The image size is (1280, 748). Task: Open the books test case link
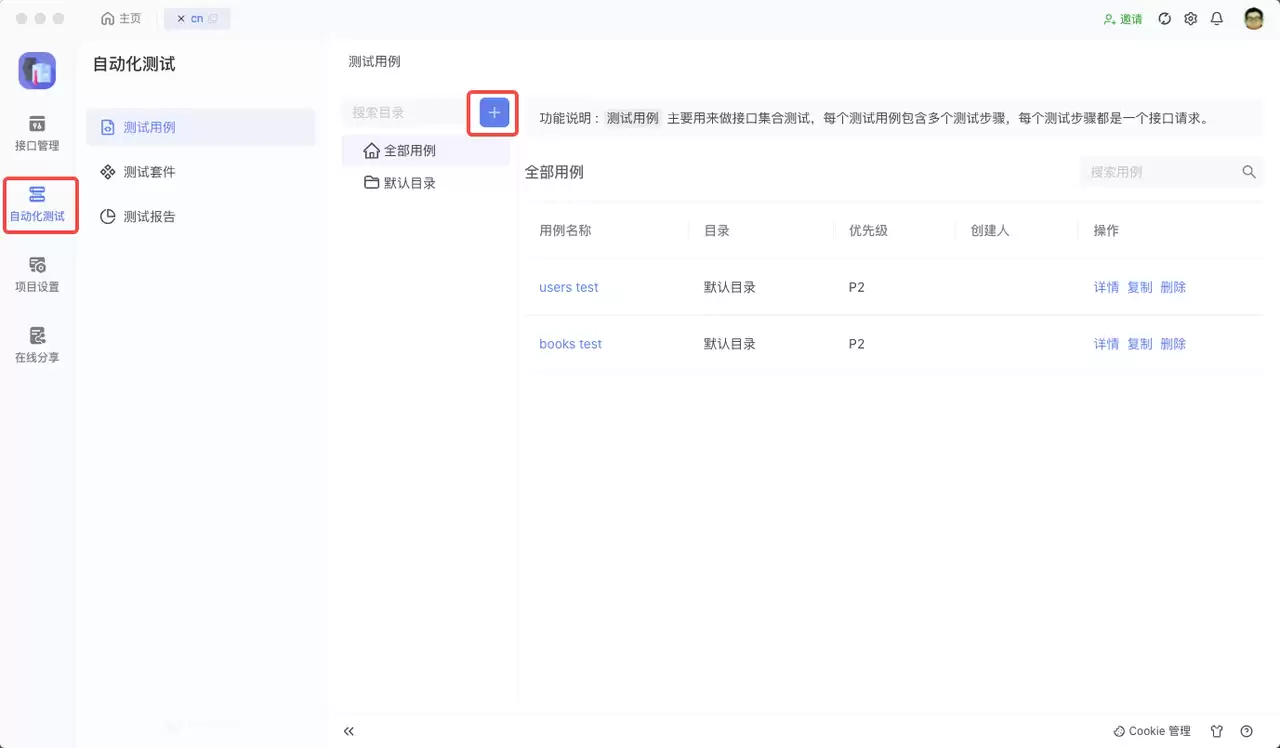pos(570,344)
